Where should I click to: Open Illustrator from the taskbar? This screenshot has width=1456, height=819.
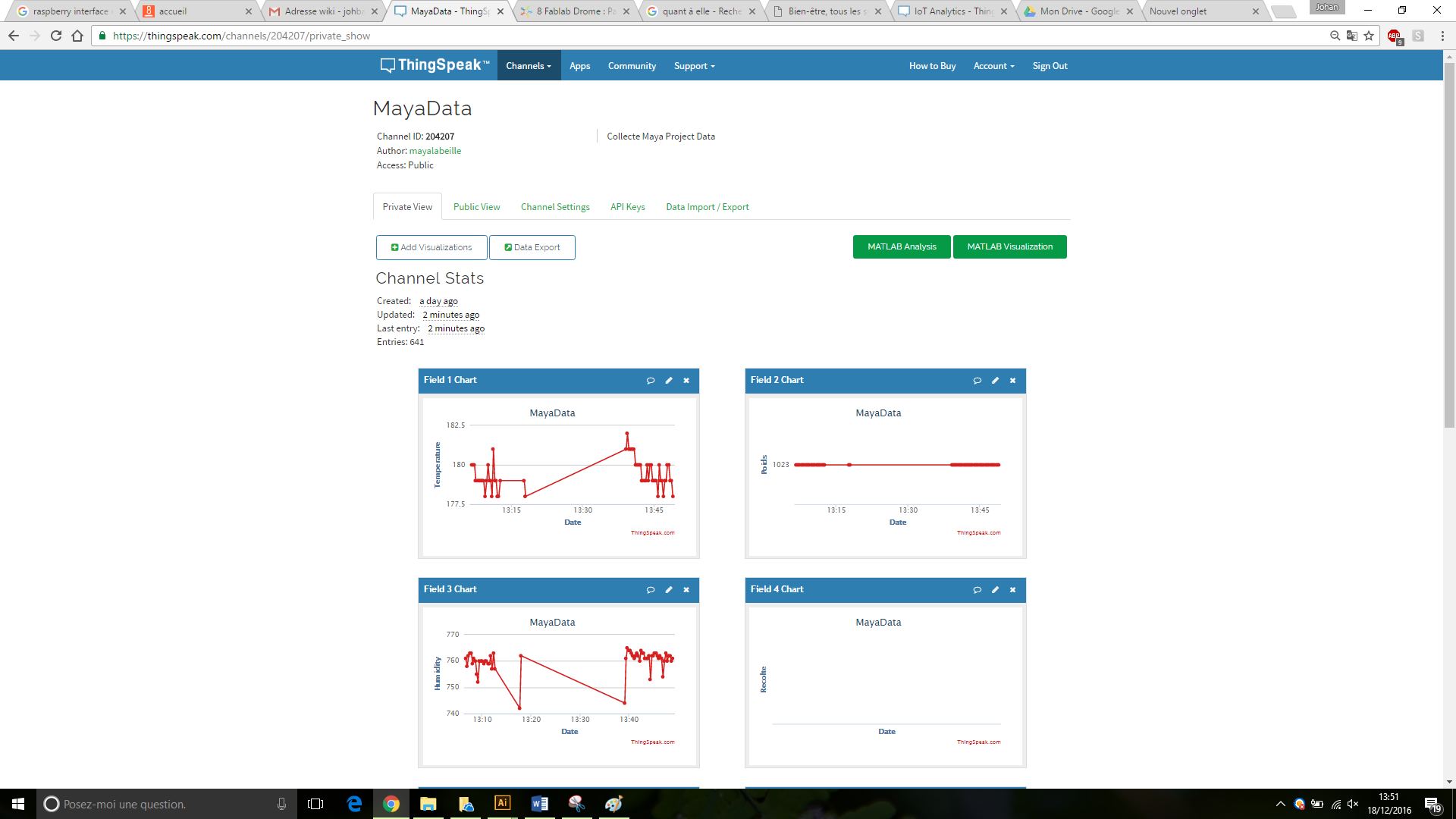pos(502,804)
